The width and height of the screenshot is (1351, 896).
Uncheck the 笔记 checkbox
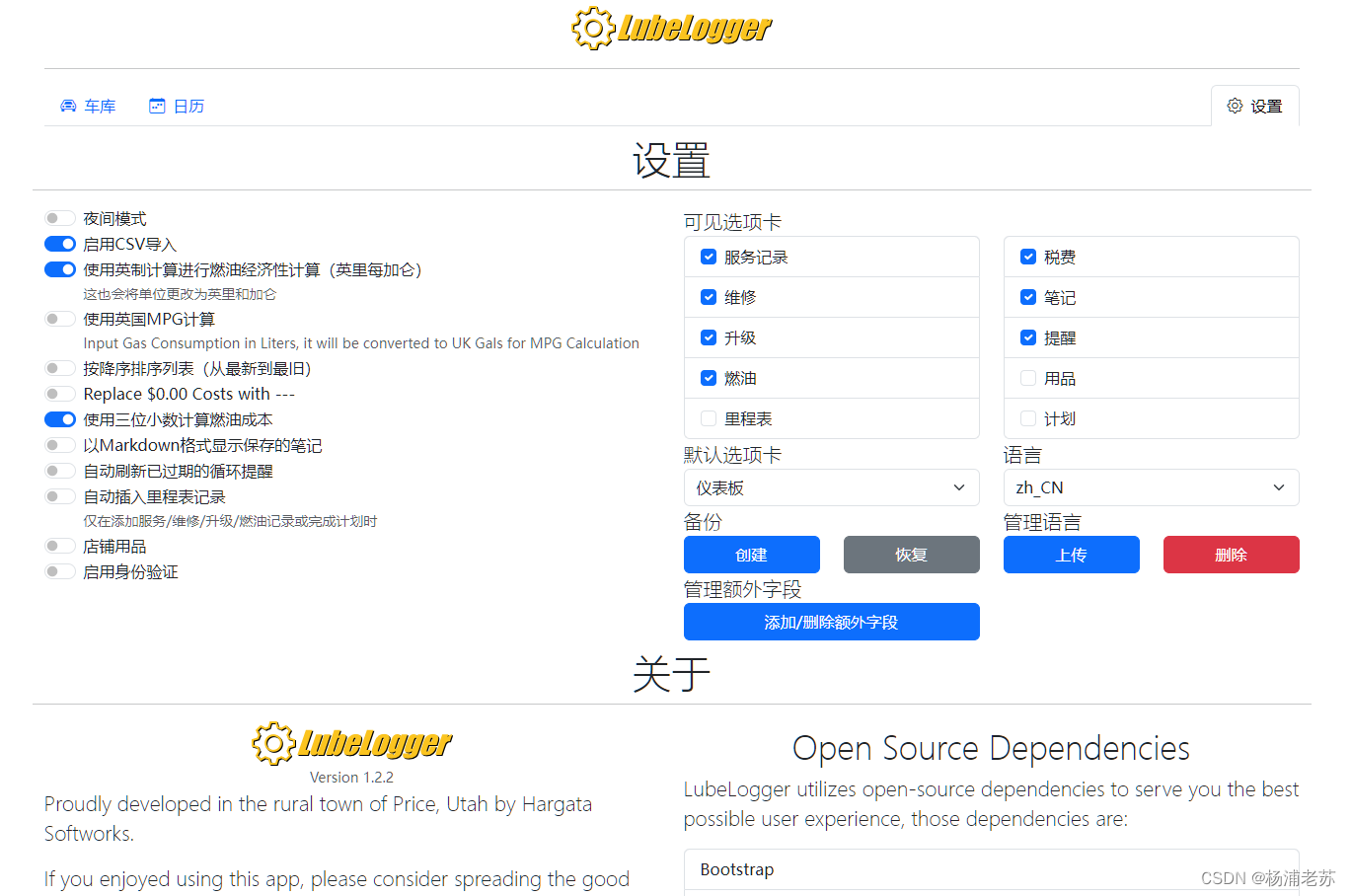click(1028, 297)
